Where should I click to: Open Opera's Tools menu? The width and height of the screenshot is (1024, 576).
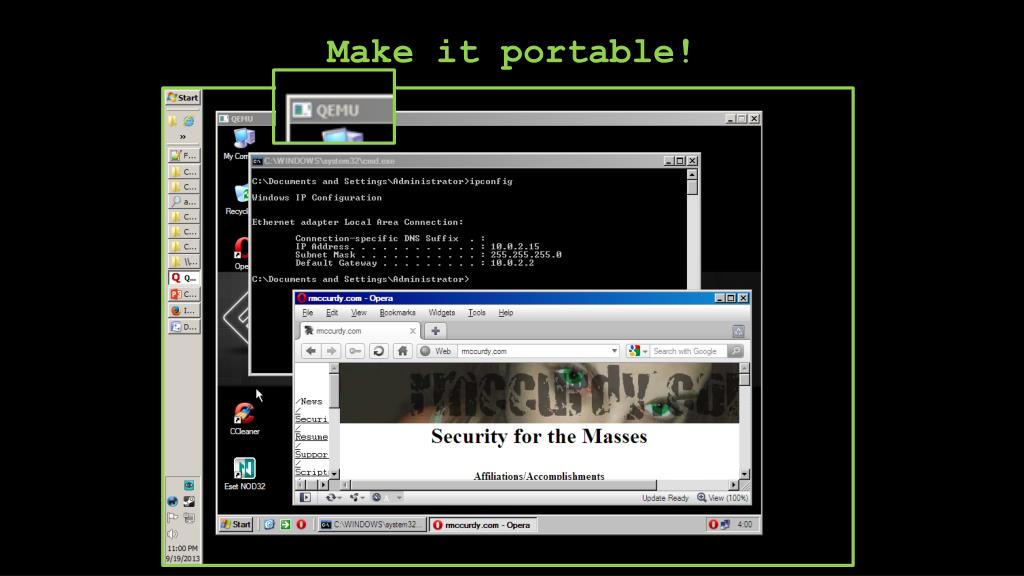(477, 313)
